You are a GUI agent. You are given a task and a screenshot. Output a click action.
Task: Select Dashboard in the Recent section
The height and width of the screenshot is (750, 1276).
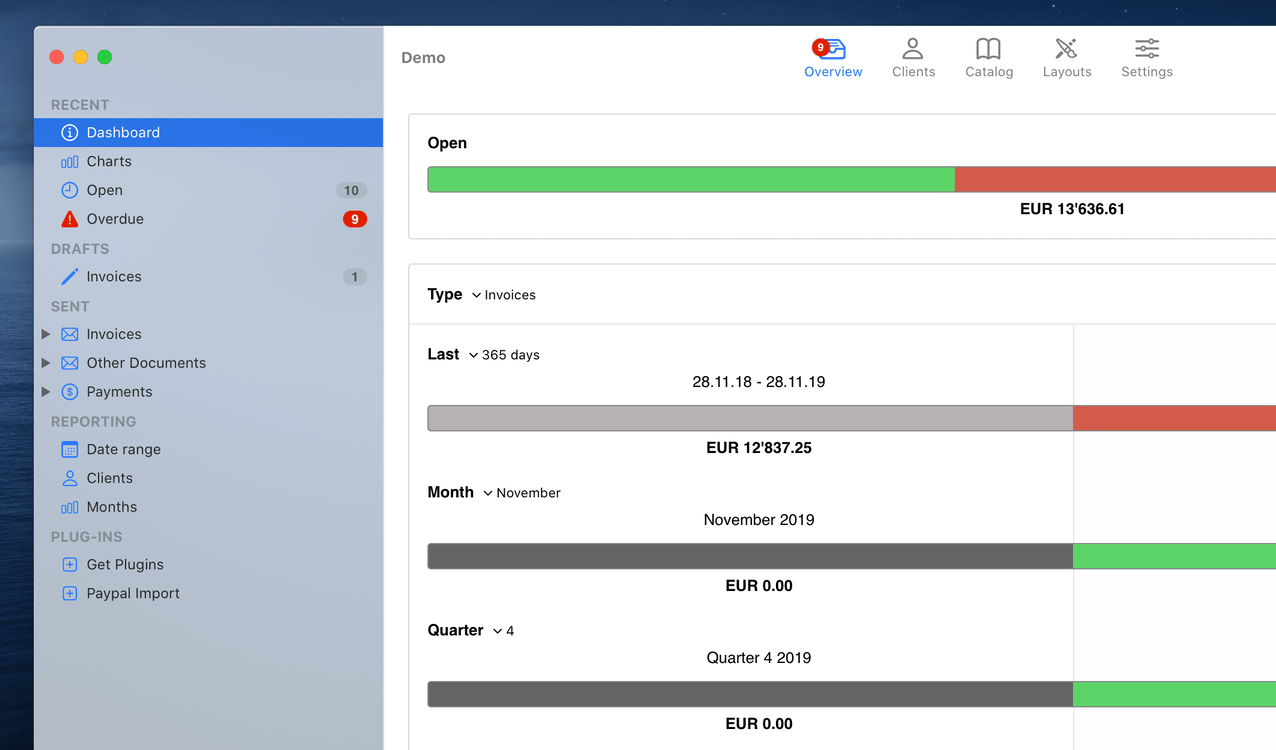[x=122, y=132]
